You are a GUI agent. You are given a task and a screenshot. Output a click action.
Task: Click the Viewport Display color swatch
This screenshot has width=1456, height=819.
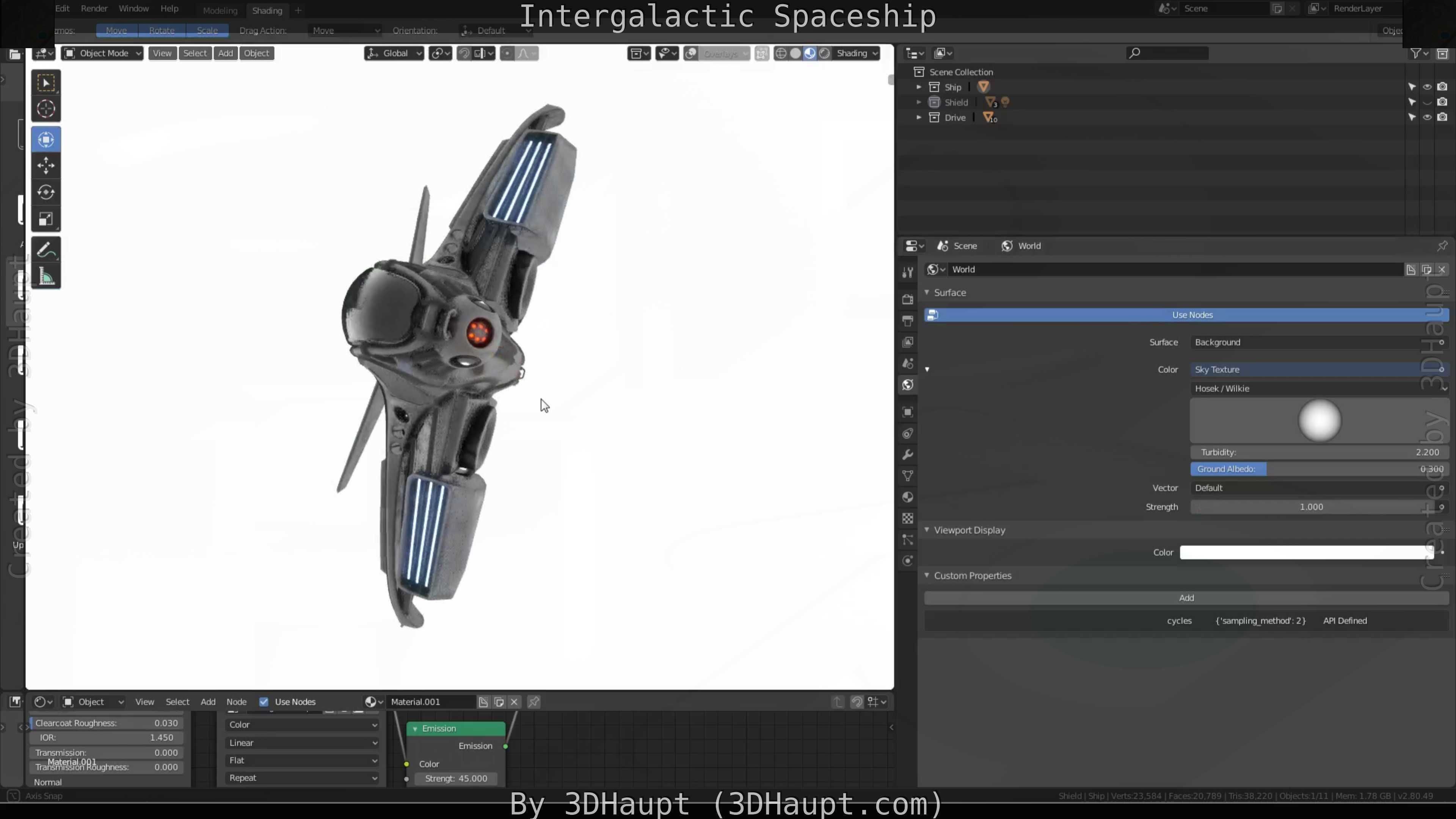[1305, 553]
